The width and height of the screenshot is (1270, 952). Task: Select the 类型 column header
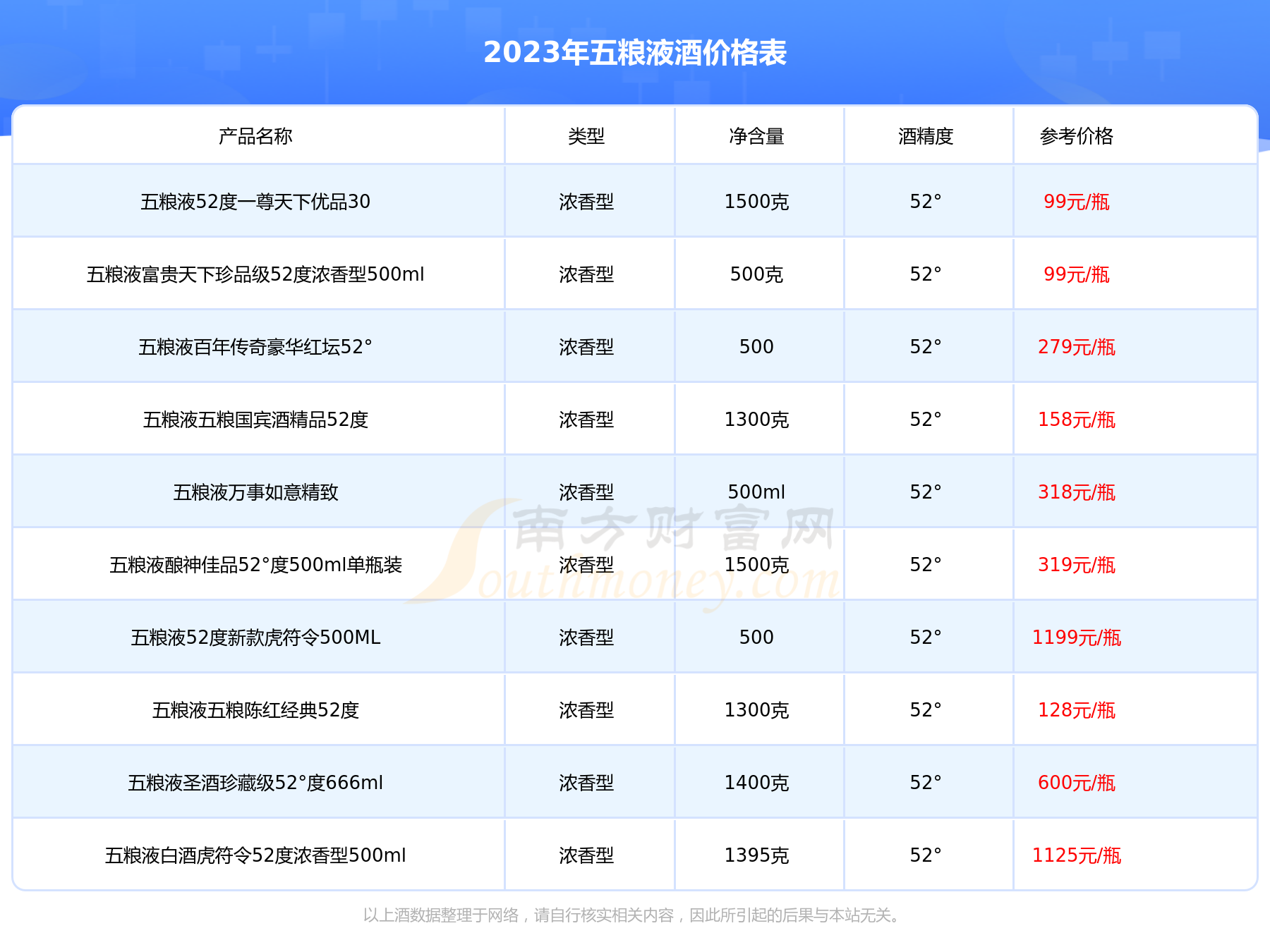coord(586,136)
